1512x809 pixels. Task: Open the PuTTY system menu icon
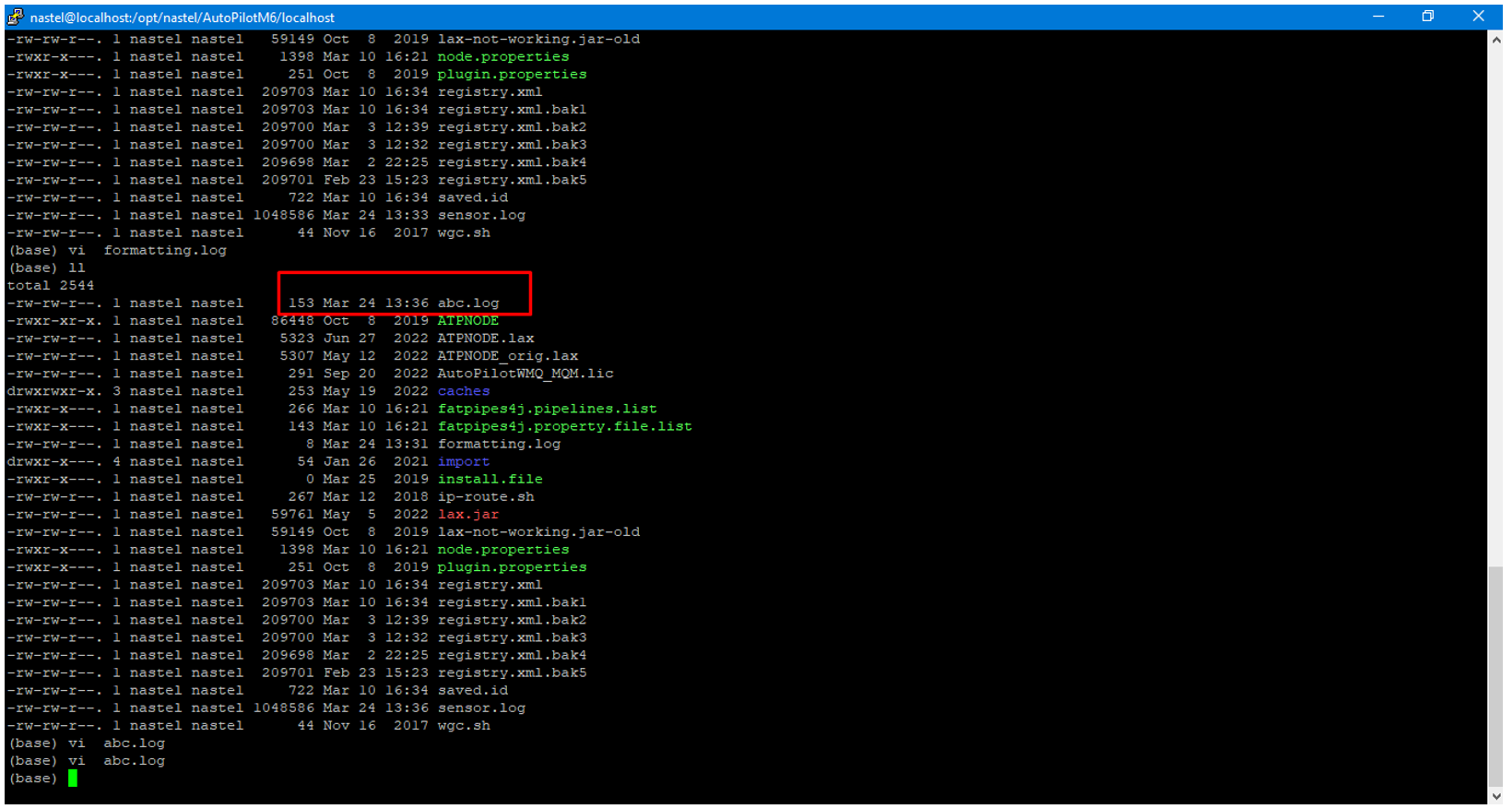click(x=16, y=17)
